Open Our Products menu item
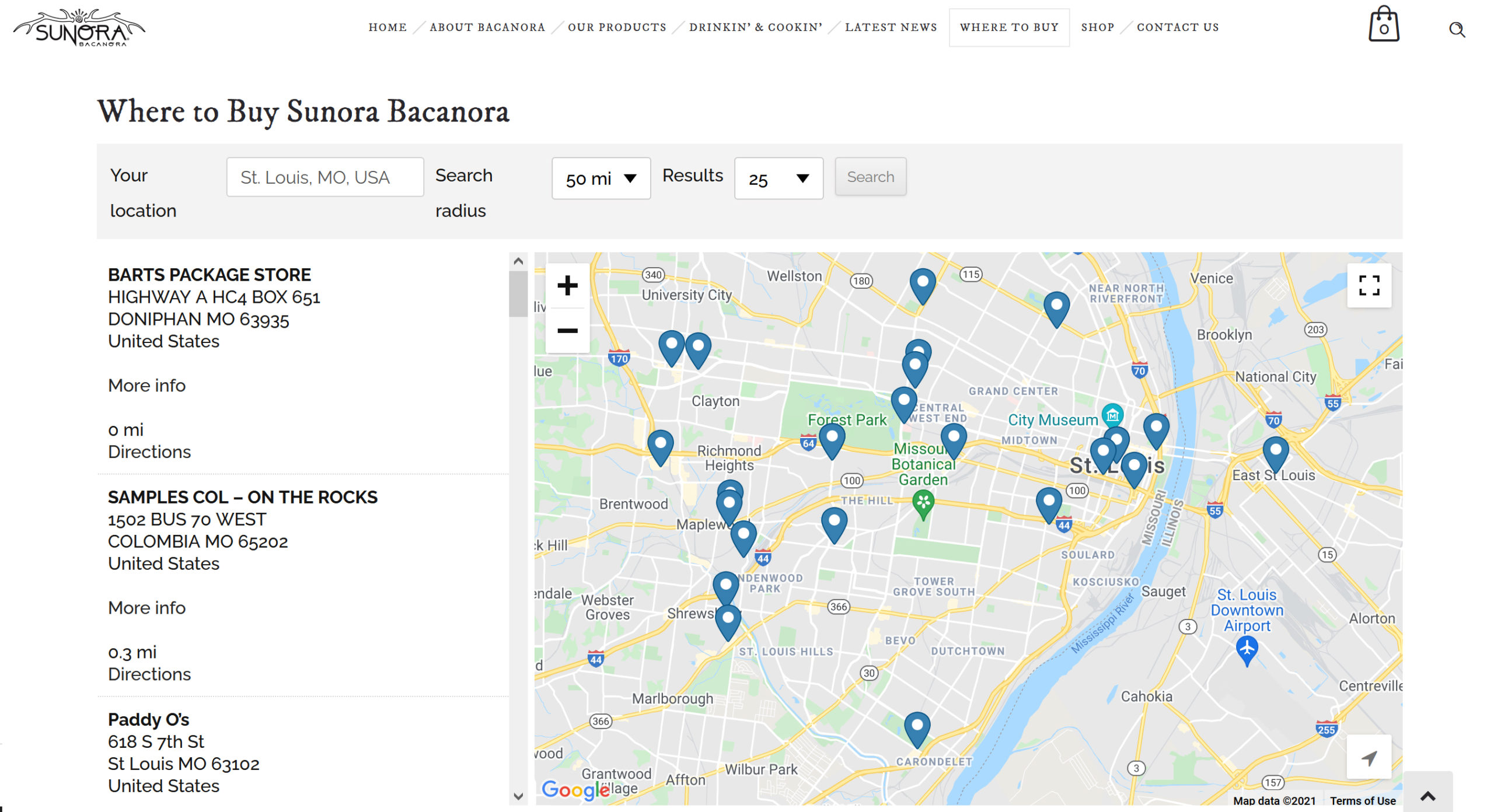Image resolution: width=1494 pixels, height=812 pixels. 617,27
